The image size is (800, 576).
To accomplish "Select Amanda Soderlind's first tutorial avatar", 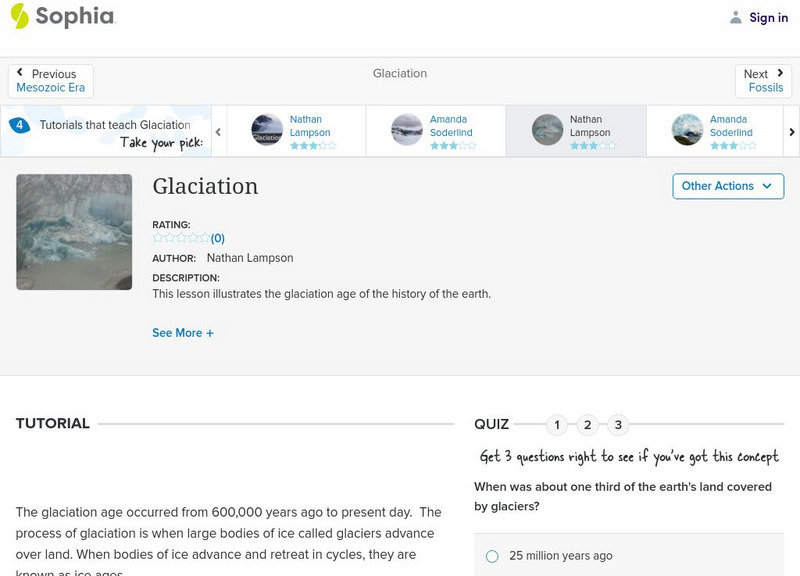I will (x=407, y=129).
